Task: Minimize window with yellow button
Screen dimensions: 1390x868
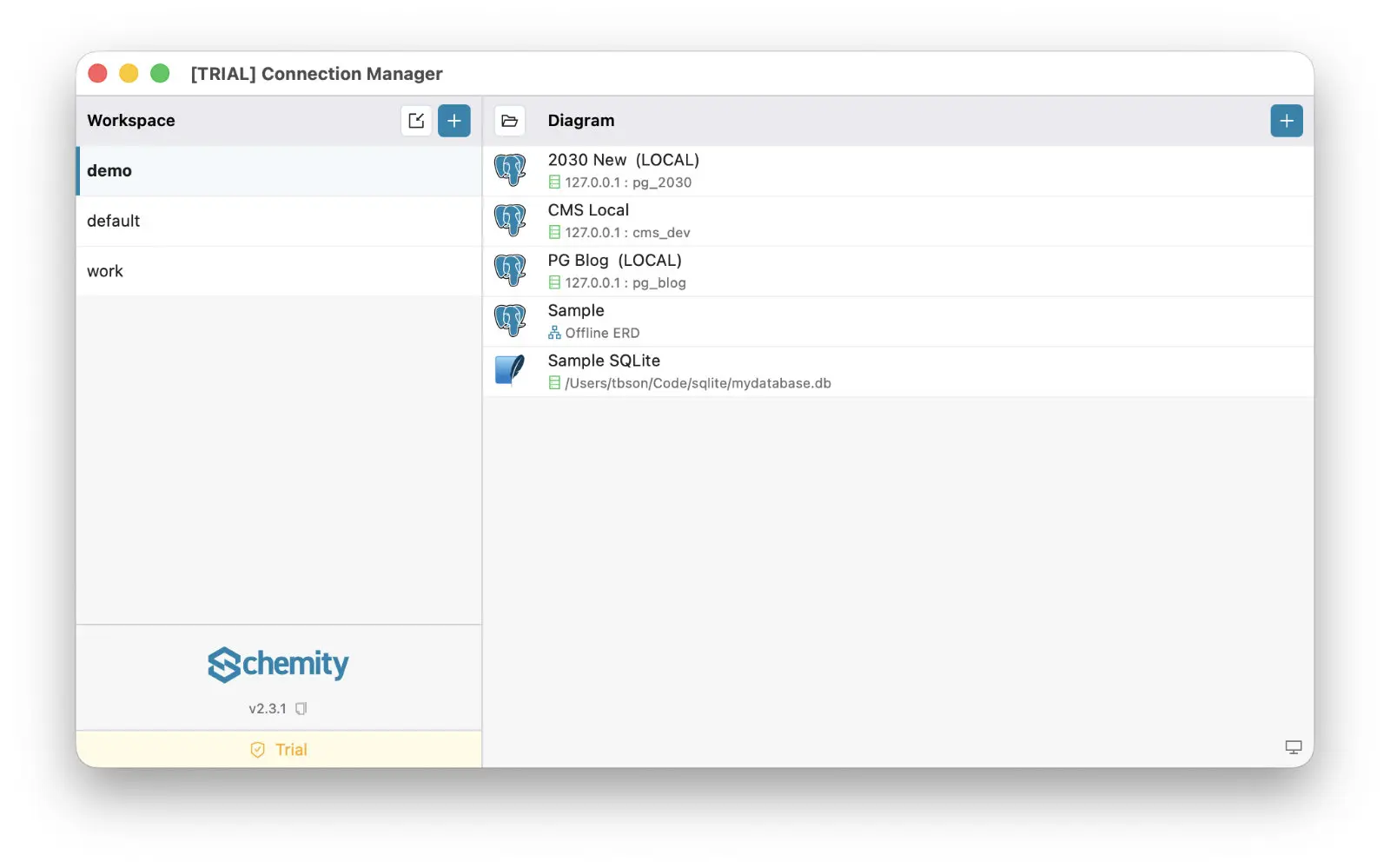Action: tap(129, 74)
